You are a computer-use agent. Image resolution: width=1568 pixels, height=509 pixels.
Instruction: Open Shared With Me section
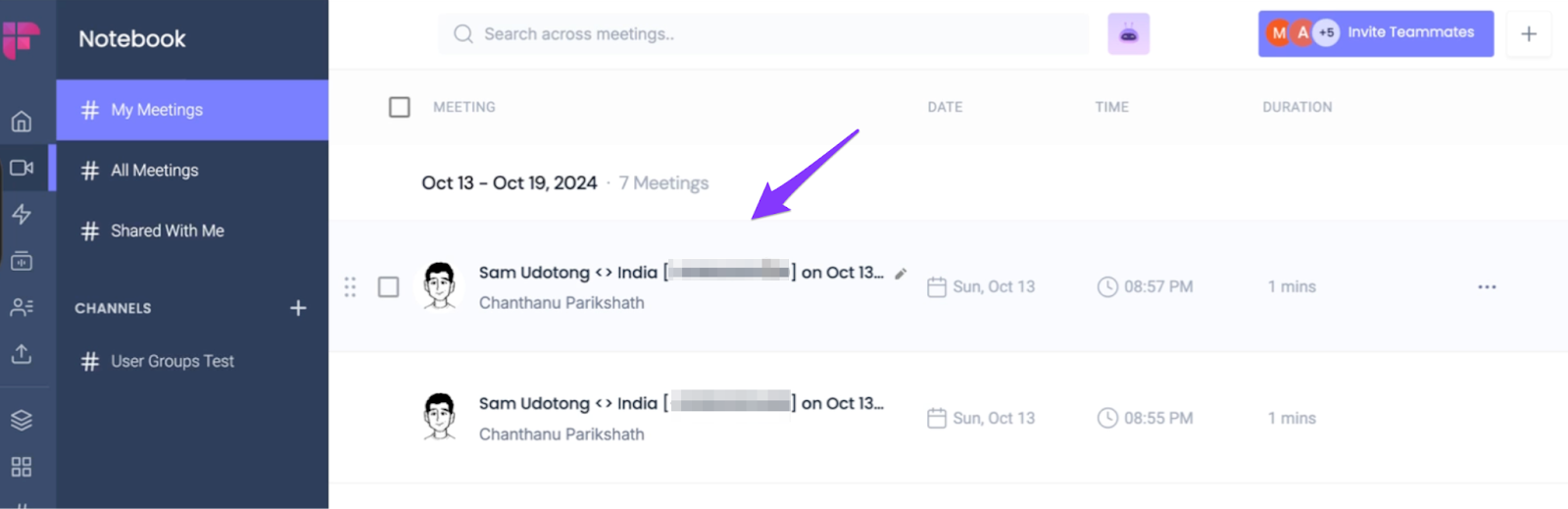(x=167, y=231)
